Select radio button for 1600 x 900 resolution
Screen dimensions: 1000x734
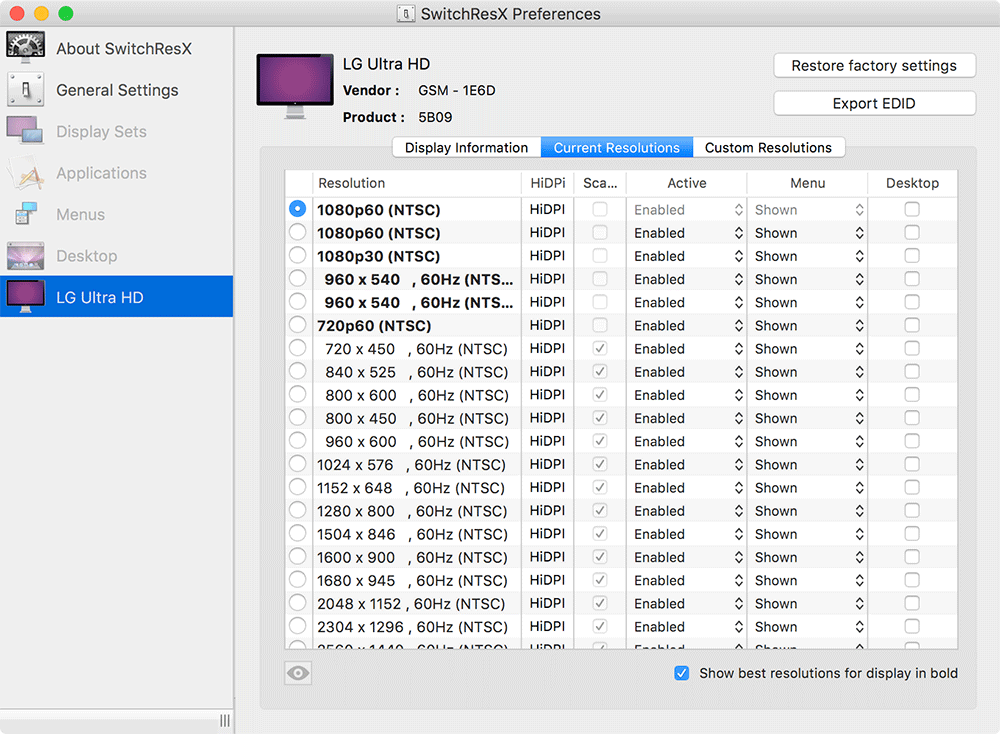[x=297, y=557]
